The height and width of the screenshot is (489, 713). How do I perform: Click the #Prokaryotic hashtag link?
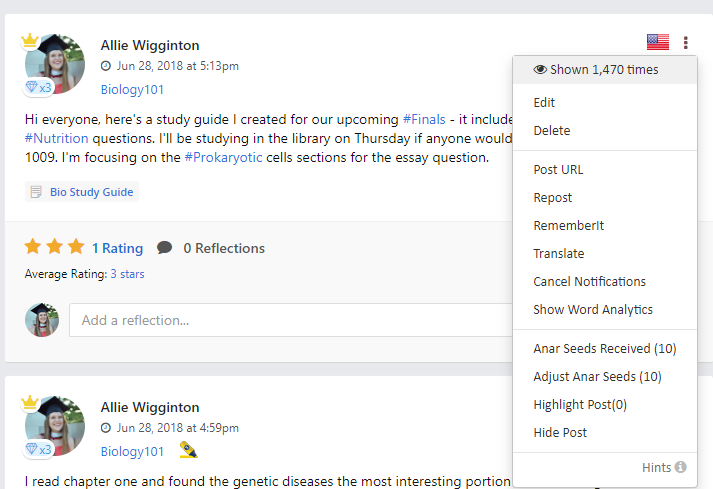point(223,157)
